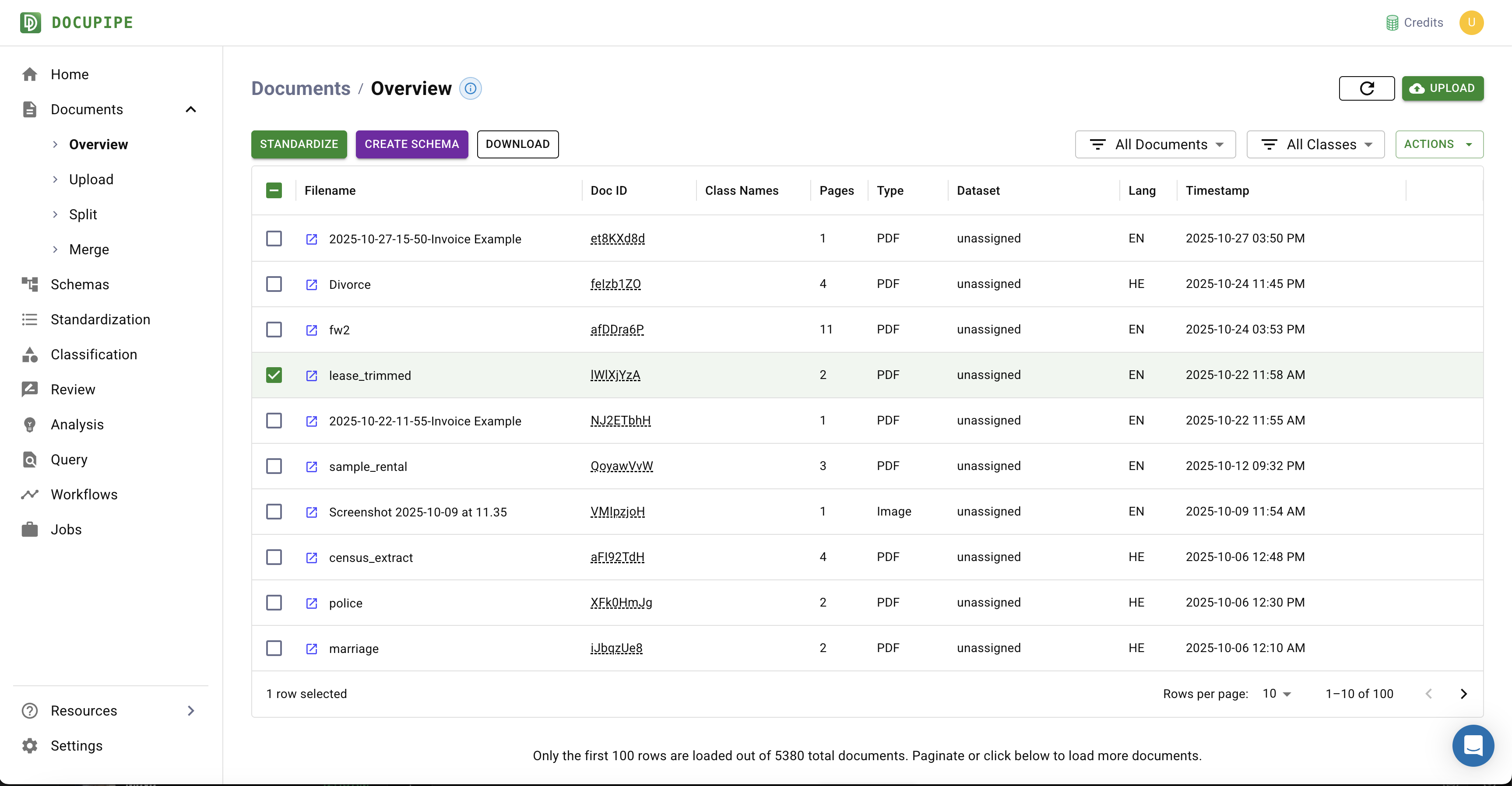This screenshot has width=1512, height=786.
Task: Click the Standardize button
Action: 299,144
